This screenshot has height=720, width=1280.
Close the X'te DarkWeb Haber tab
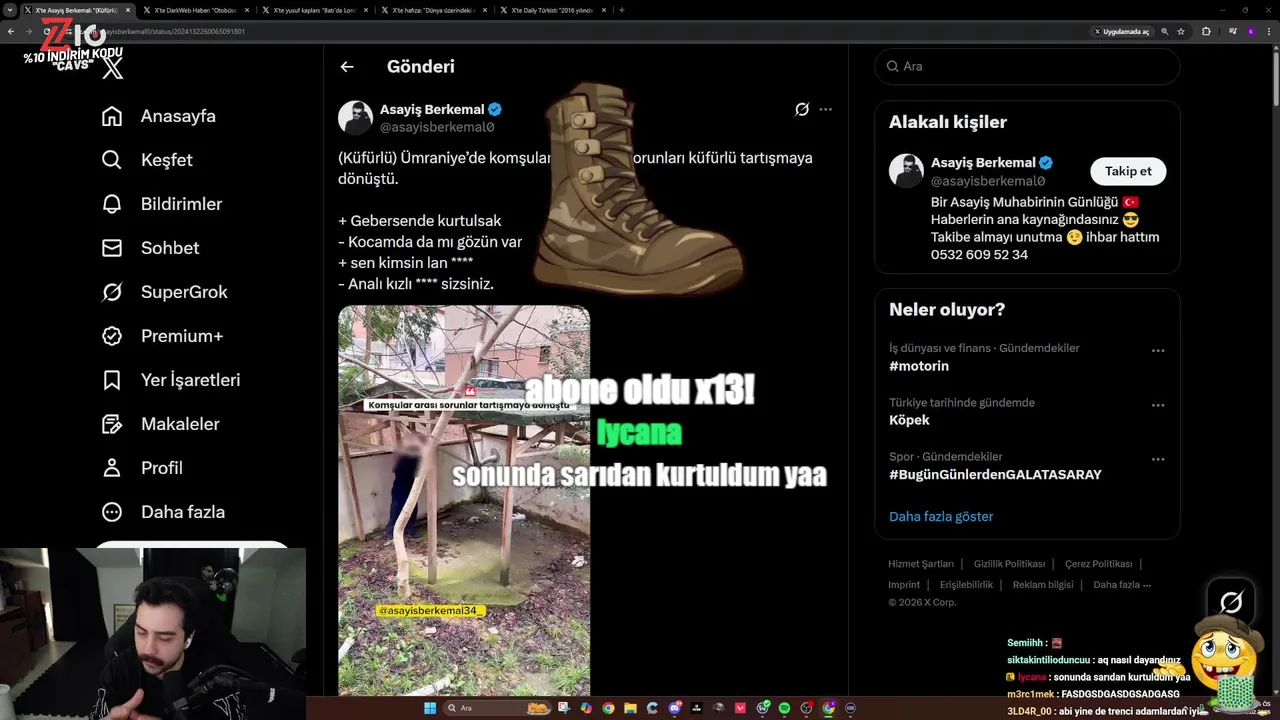tap(246, 10)
